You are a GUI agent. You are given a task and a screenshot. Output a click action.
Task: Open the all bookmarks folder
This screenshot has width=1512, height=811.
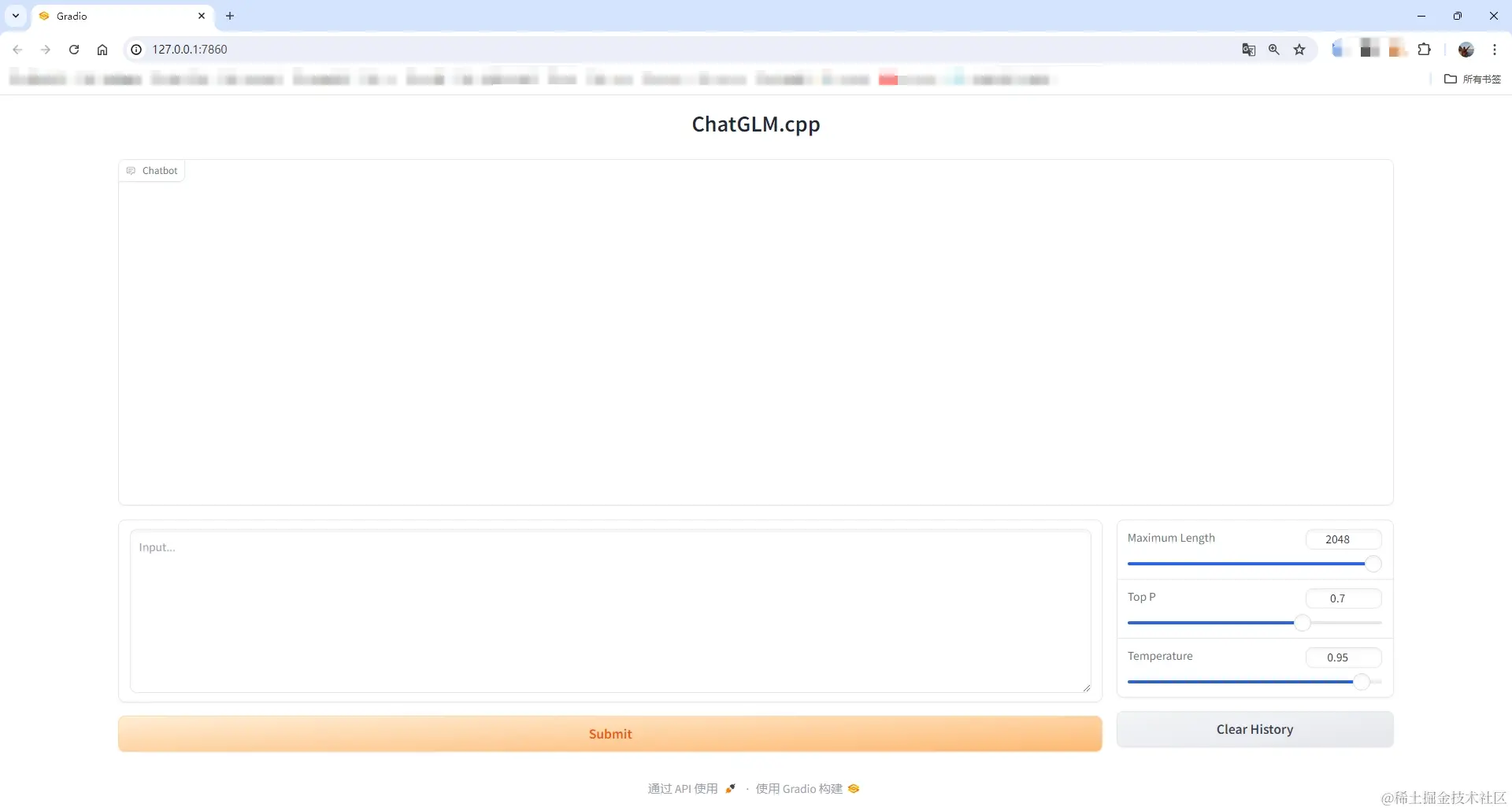point(1473,79)
